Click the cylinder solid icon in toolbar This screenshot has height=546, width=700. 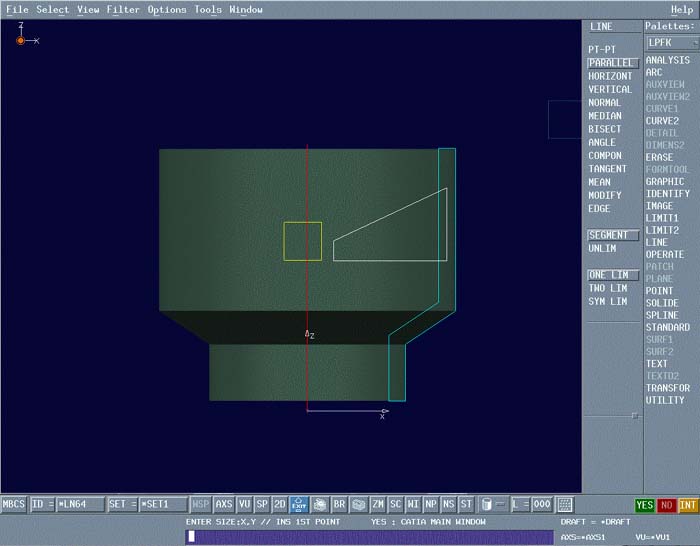pyautogui.click(x=487, y=504)
